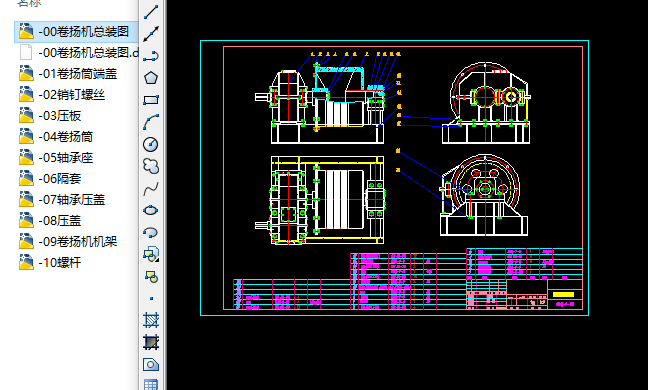This screenshot has height=390, width=648.
Task: Select the Ellipse Arc tool
Action: 151,233
